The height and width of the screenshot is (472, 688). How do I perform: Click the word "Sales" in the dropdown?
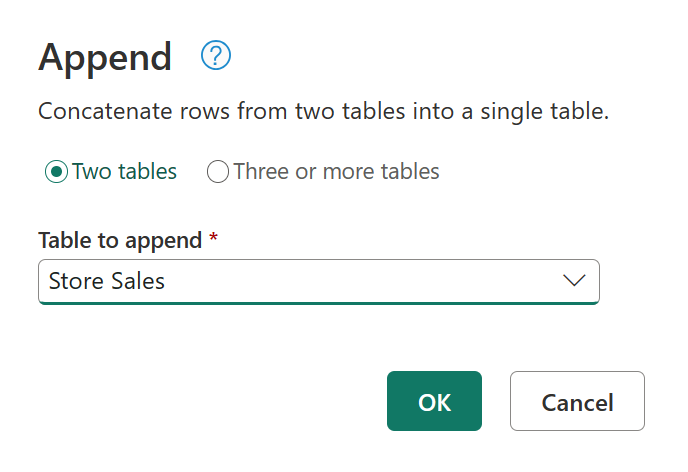pos(139,282)
